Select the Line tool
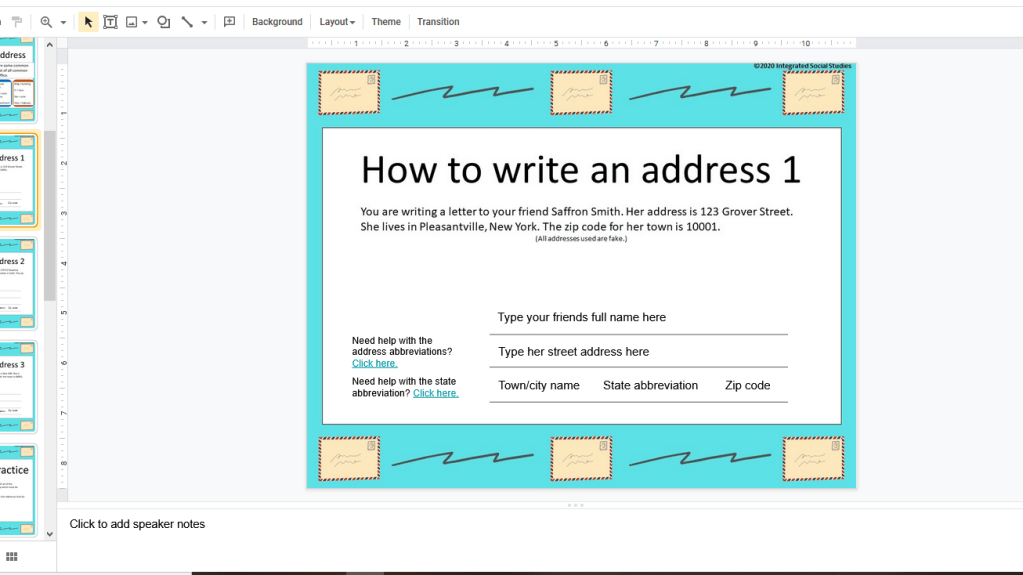This screenshot has width=1023, height=575. pyautogui.click(x=187, y=22)
